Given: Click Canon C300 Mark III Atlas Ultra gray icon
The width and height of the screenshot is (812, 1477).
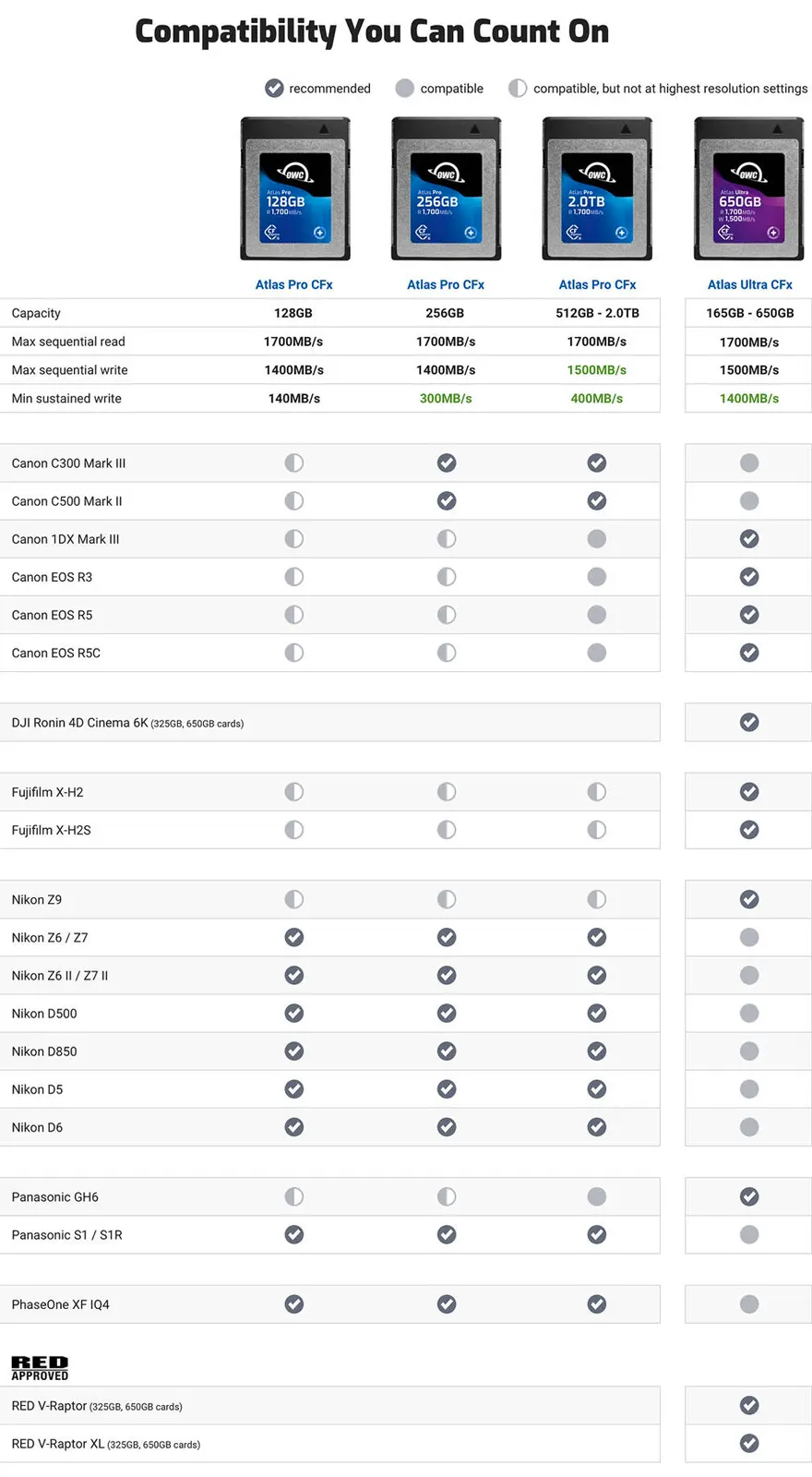Looking at the screenshot, I should [x=749, y=462].
